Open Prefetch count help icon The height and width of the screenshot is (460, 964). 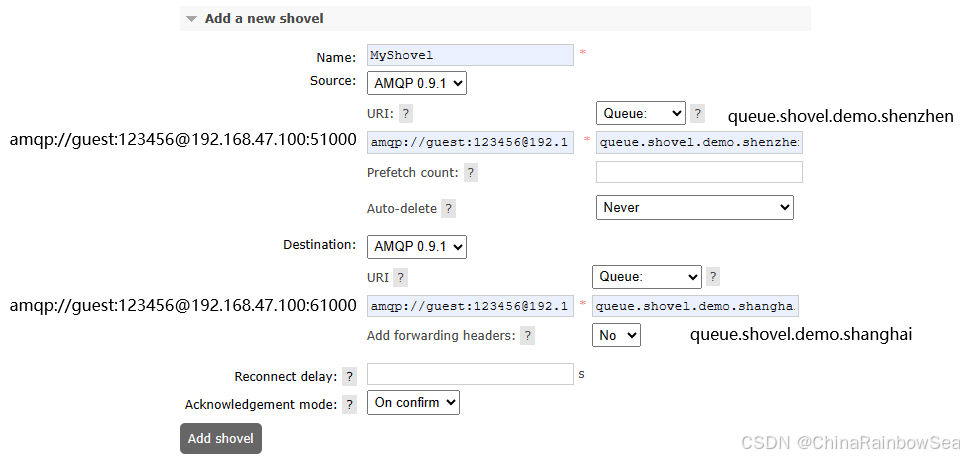[x=471, y=173]
